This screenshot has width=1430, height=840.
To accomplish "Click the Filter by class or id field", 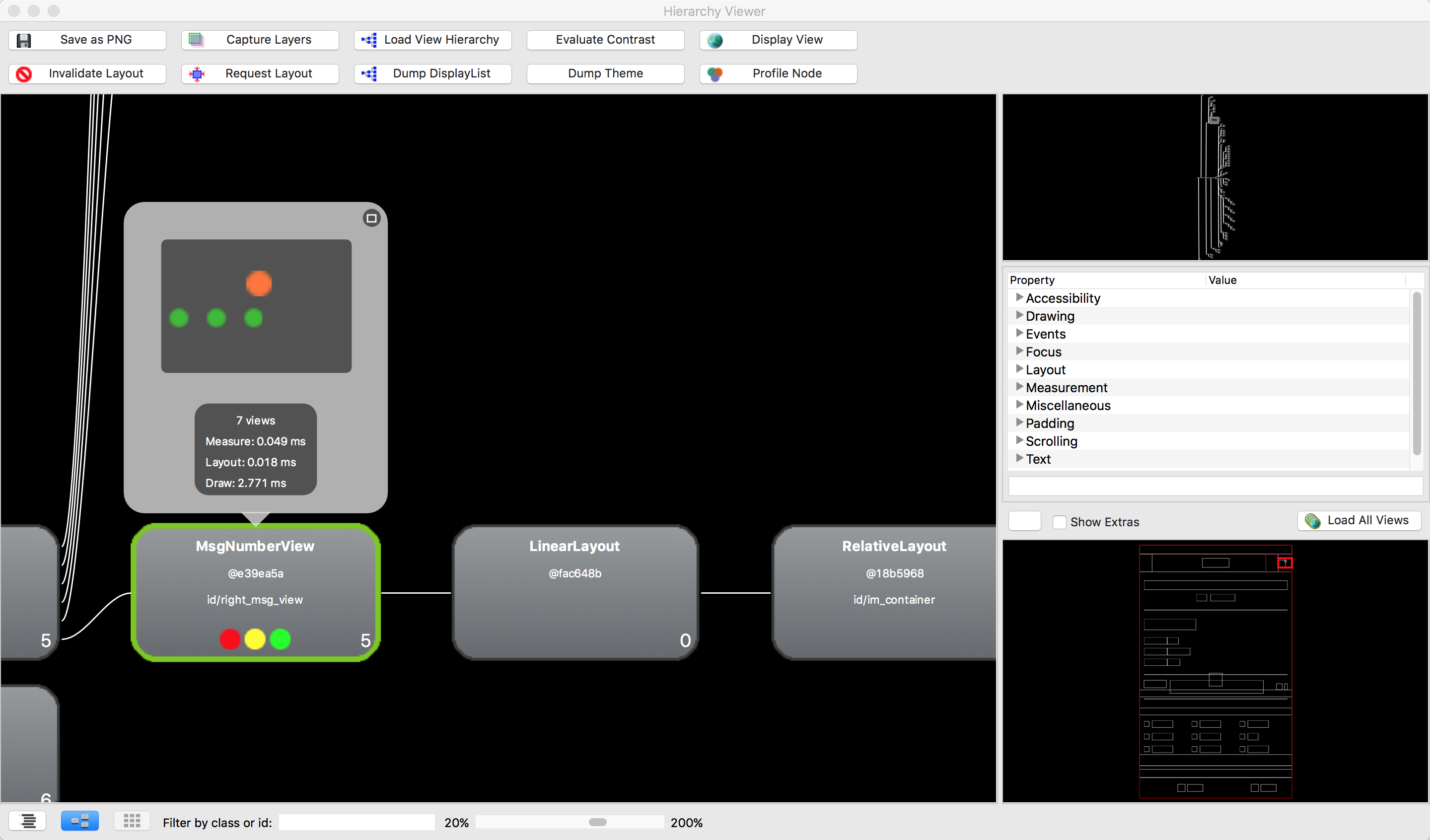I will (x=357, y=823).
